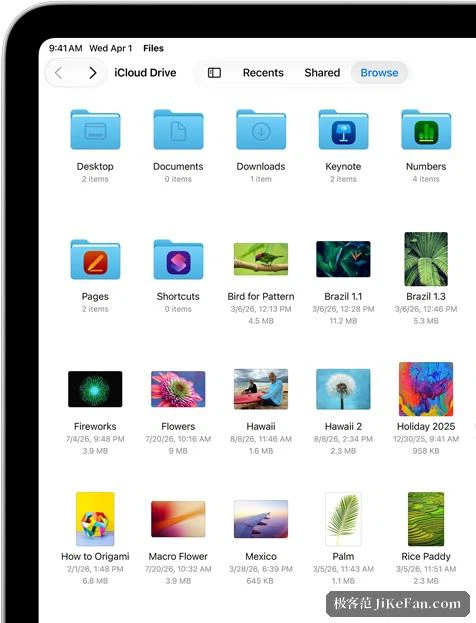
Task: Click the iCloud Drive title
Action: (145, 73)
